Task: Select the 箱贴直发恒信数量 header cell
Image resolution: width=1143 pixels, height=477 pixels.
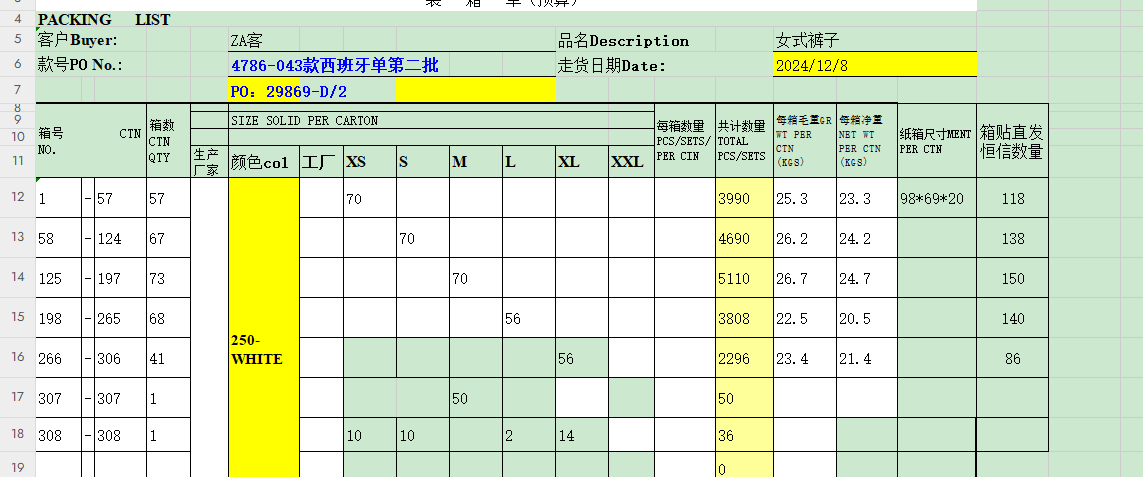Action: pyautogui.click(x=1012, y=142)
